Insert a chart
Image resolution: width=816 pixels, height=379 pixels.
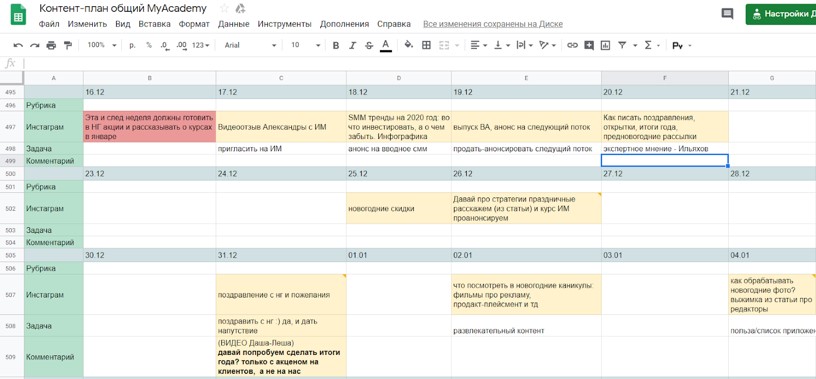tap(605, 45)
